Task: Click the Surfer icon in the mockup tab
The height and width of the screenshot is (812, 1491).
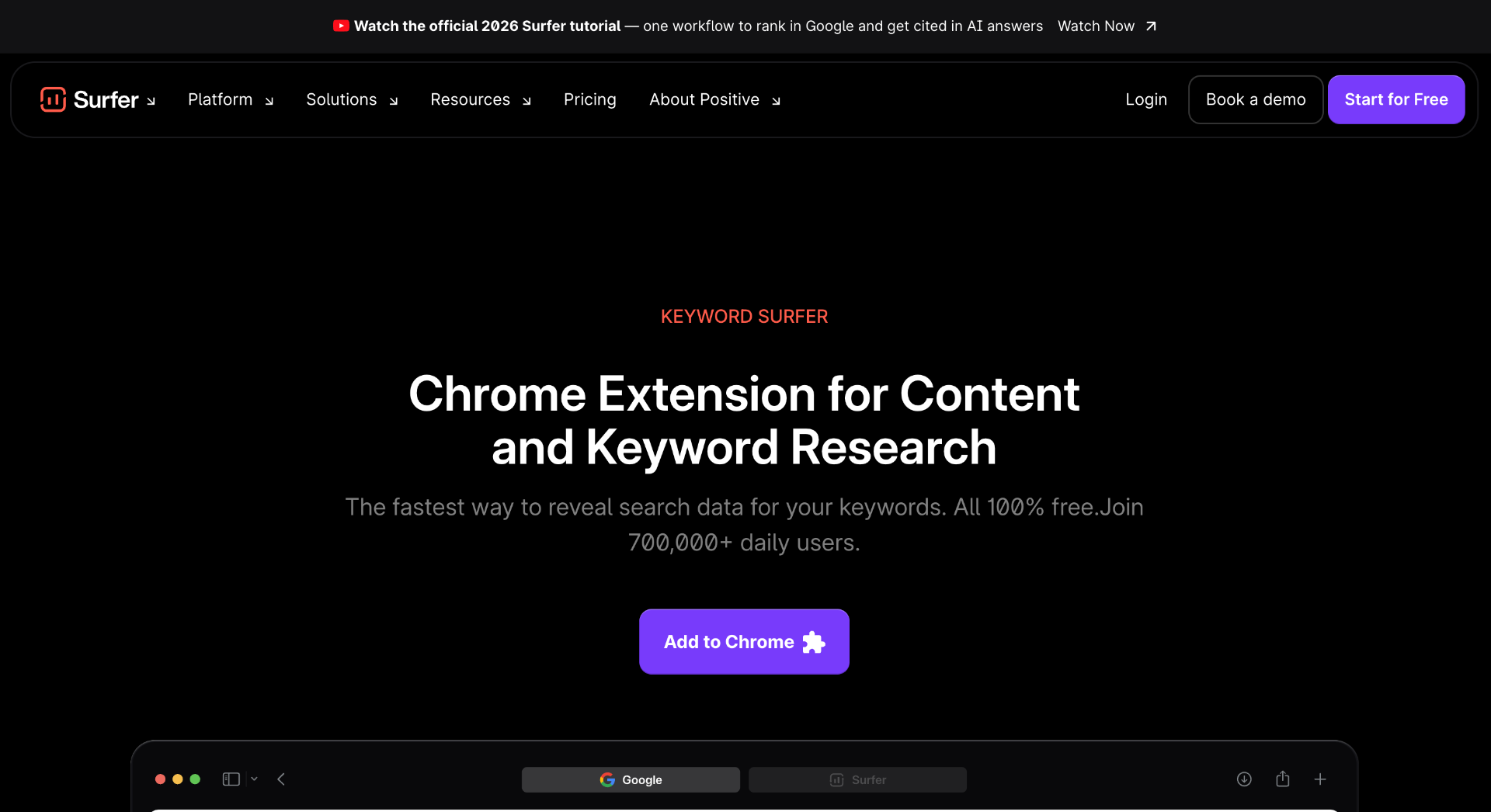Action: coord(836,780)
